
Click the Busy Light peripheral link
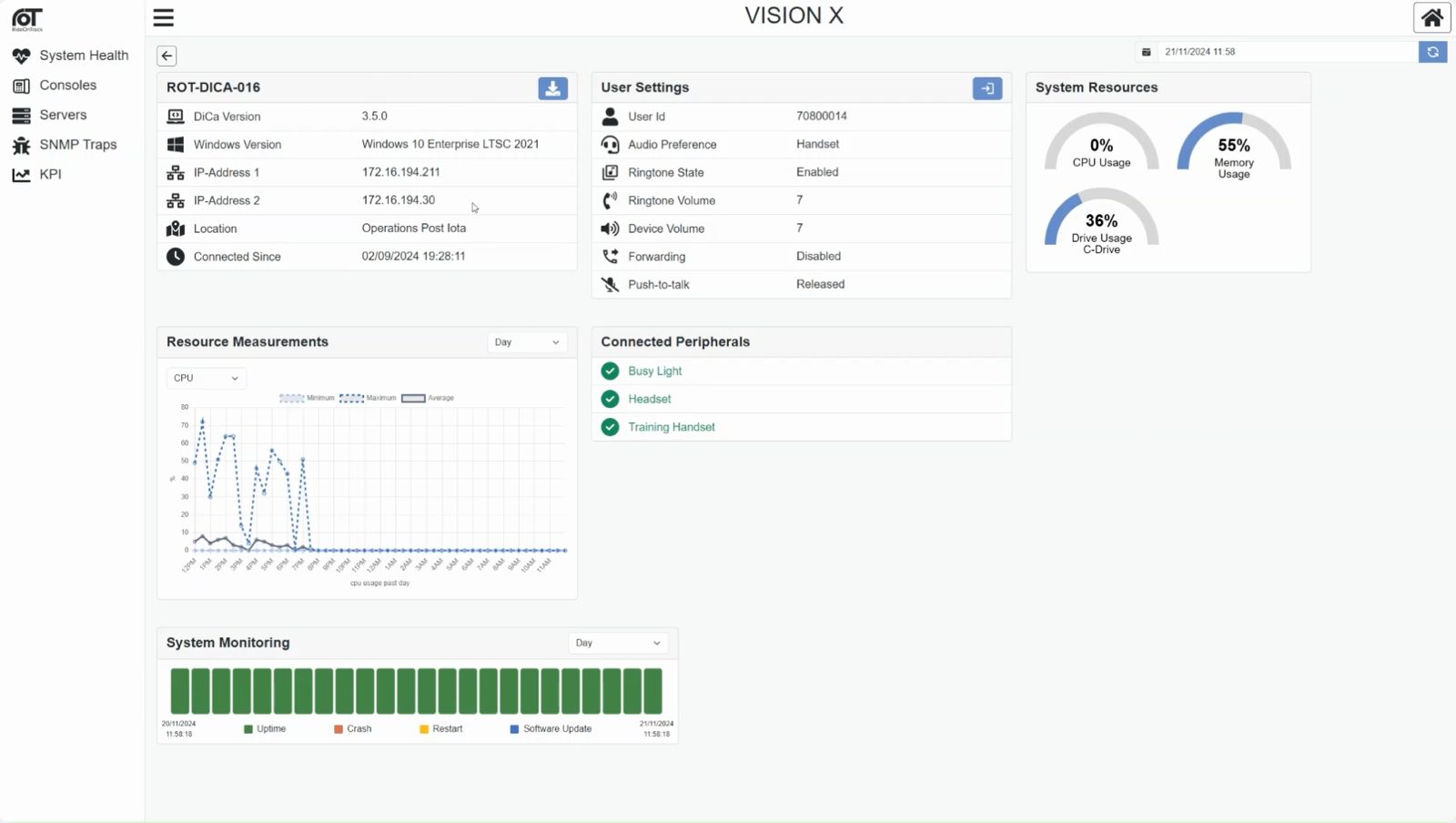pyautogui.click(x=655, y=371)
